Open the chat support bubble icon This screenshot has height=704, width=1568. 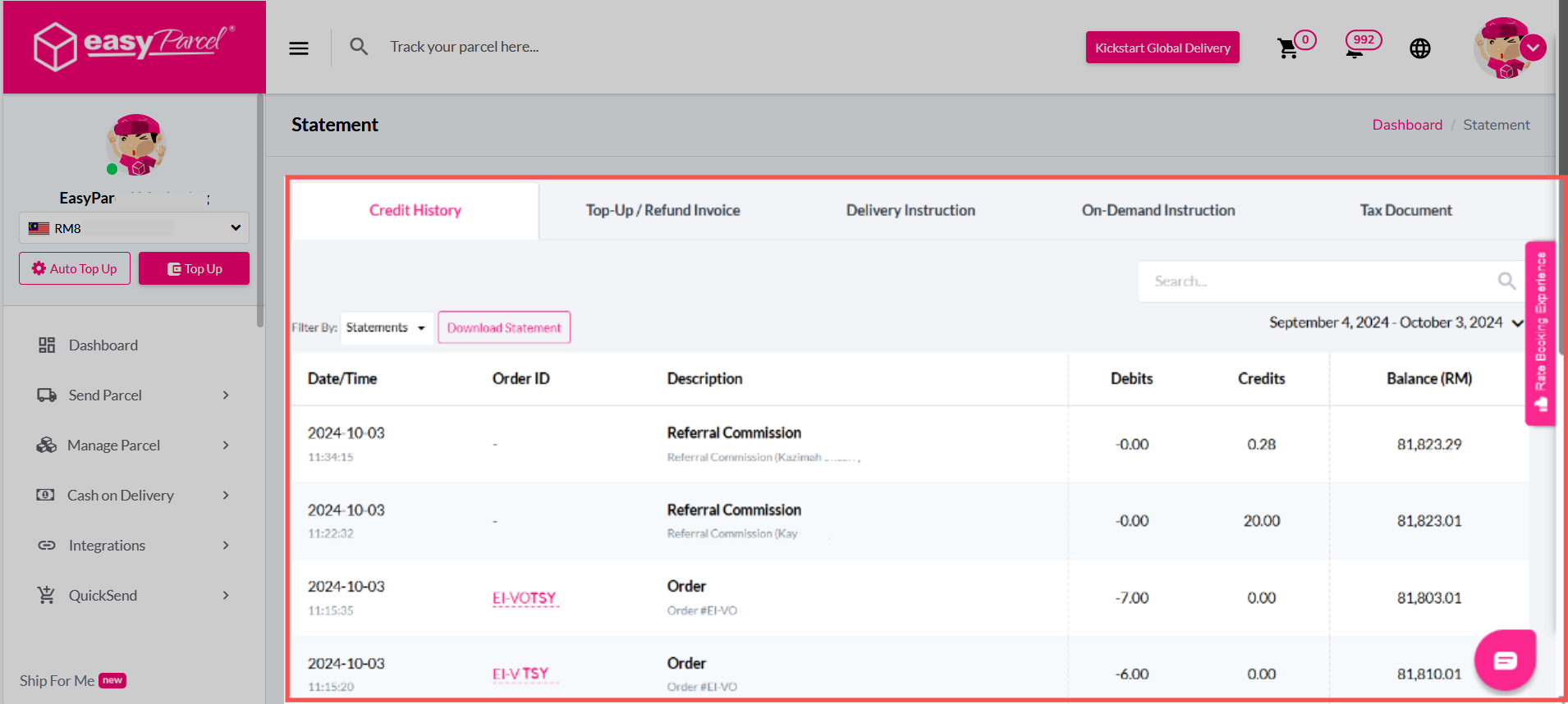point(1505,660)
